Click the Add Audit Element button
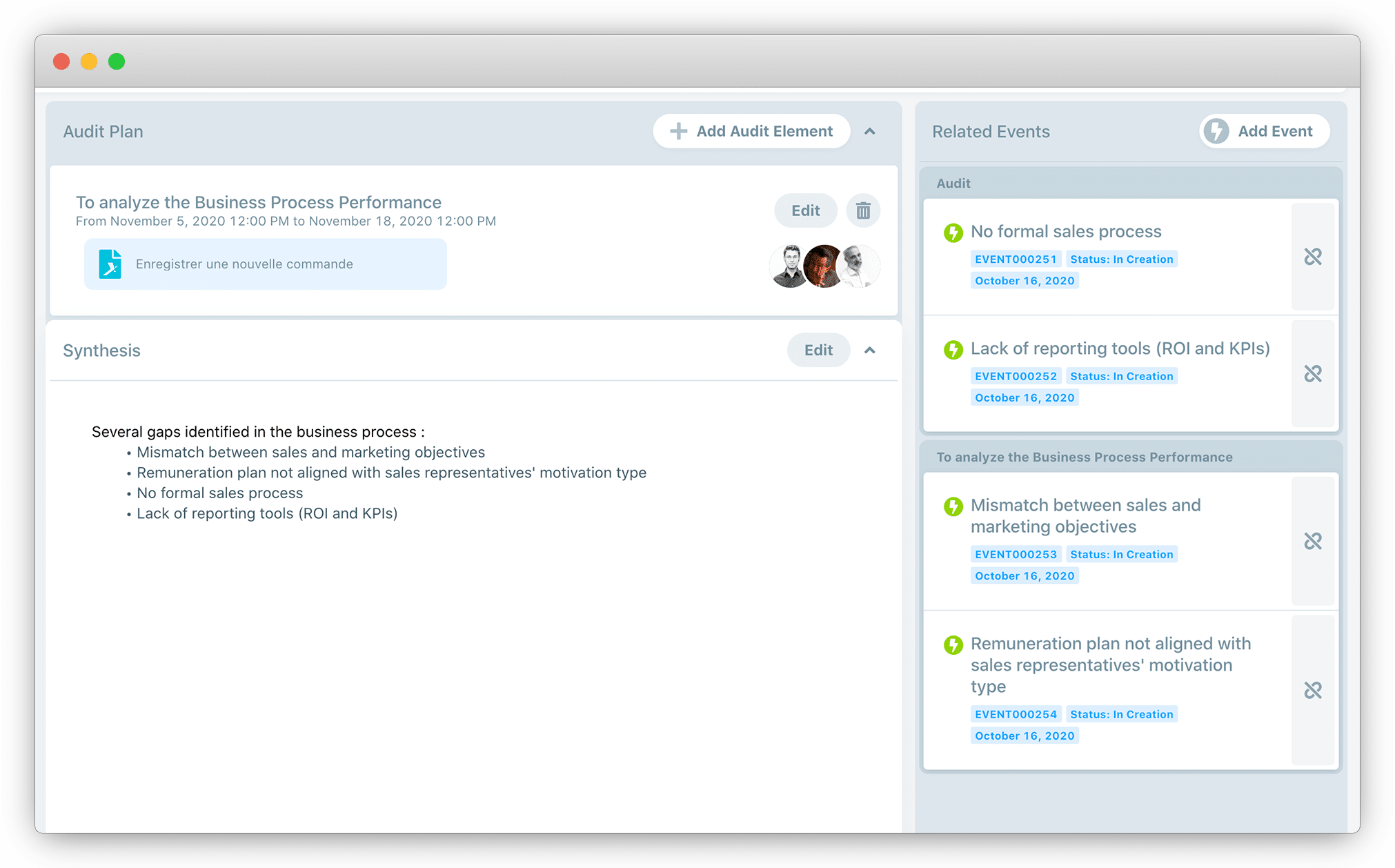The width and height of the screenshot is (1395, 868). pos(751,131)
